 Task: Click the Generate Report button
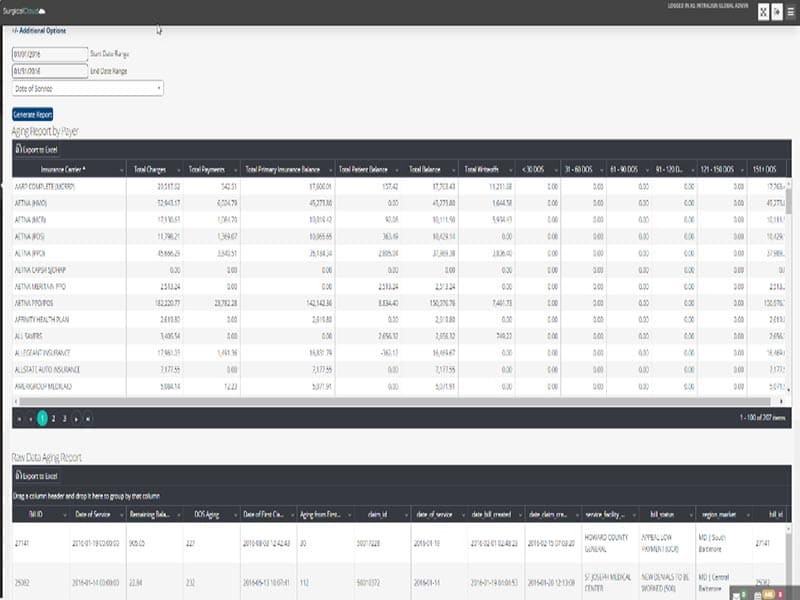(x=33, y=114)
